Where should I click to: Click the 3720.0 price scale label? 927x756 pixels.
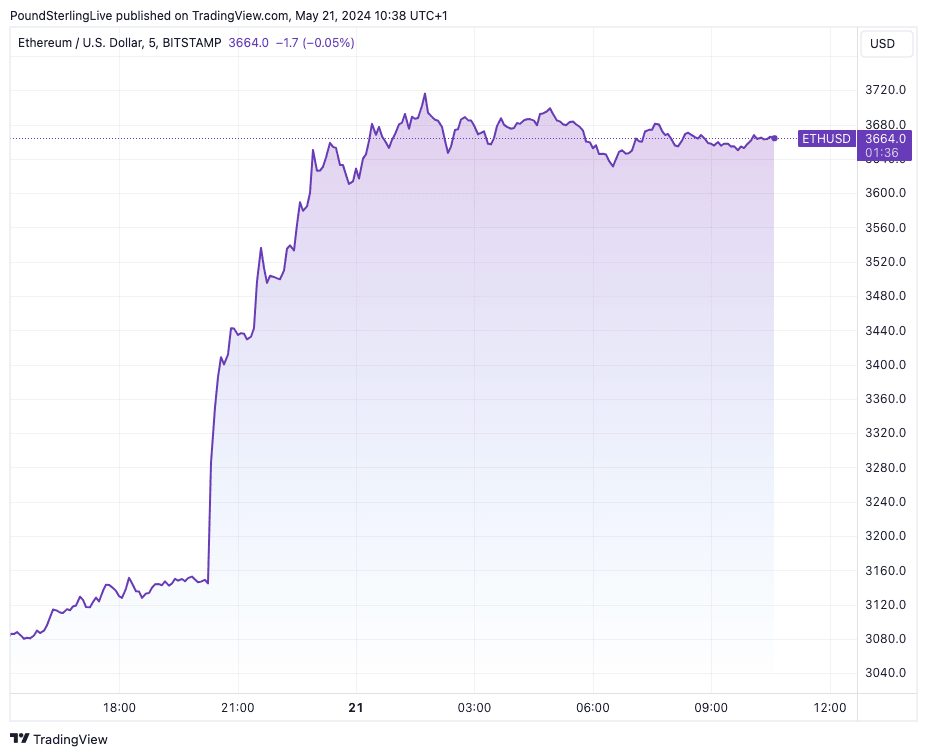(885, 90)
